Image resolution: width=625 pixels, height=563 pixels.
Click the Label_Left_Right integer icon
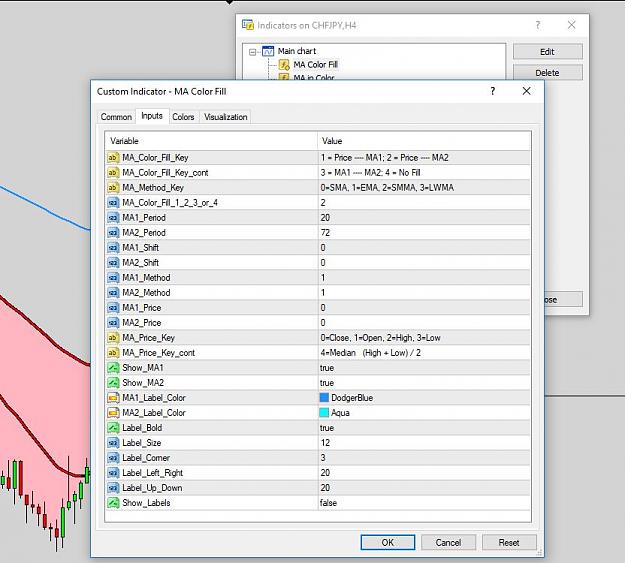(x=113, y=473)
